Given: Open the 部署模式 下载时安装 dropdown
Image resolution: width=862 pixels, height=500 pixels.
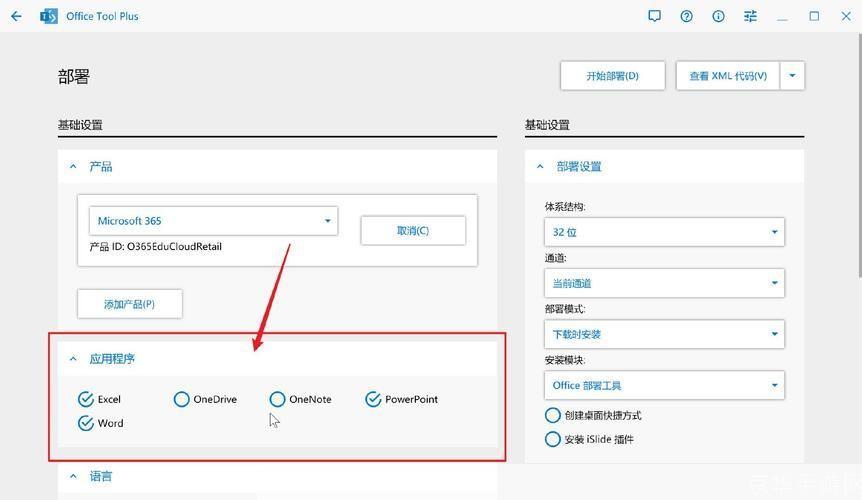Looking at the screenshot, I should [664, 334].
